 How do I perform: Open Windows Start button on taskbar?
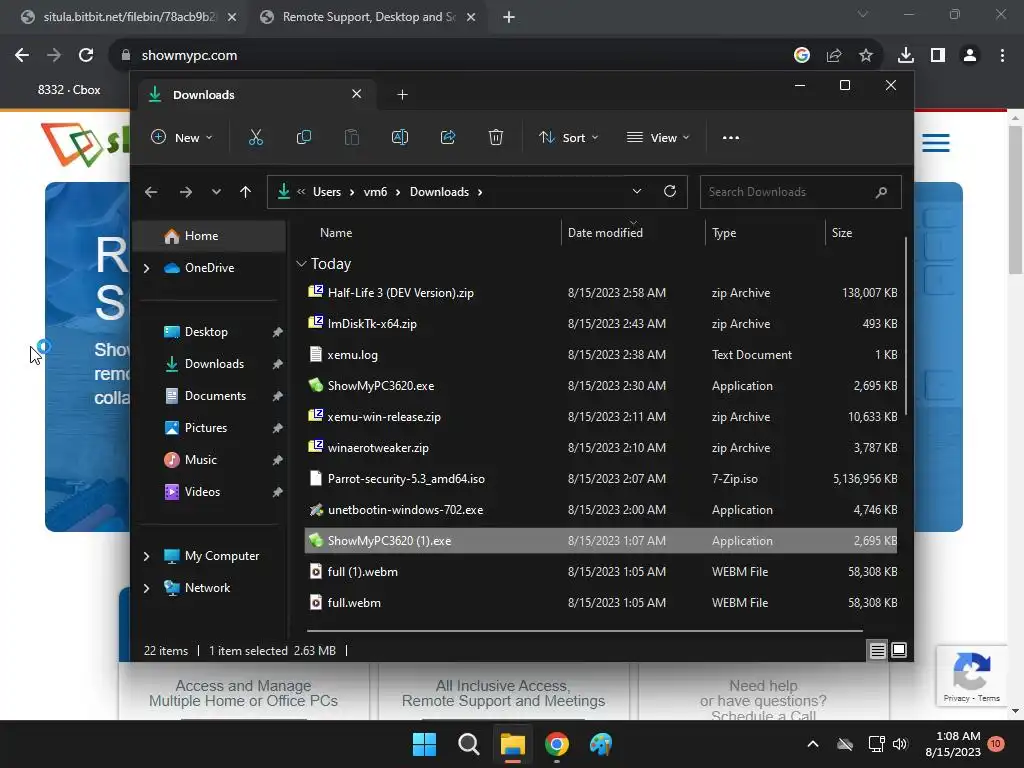point(424,744)
